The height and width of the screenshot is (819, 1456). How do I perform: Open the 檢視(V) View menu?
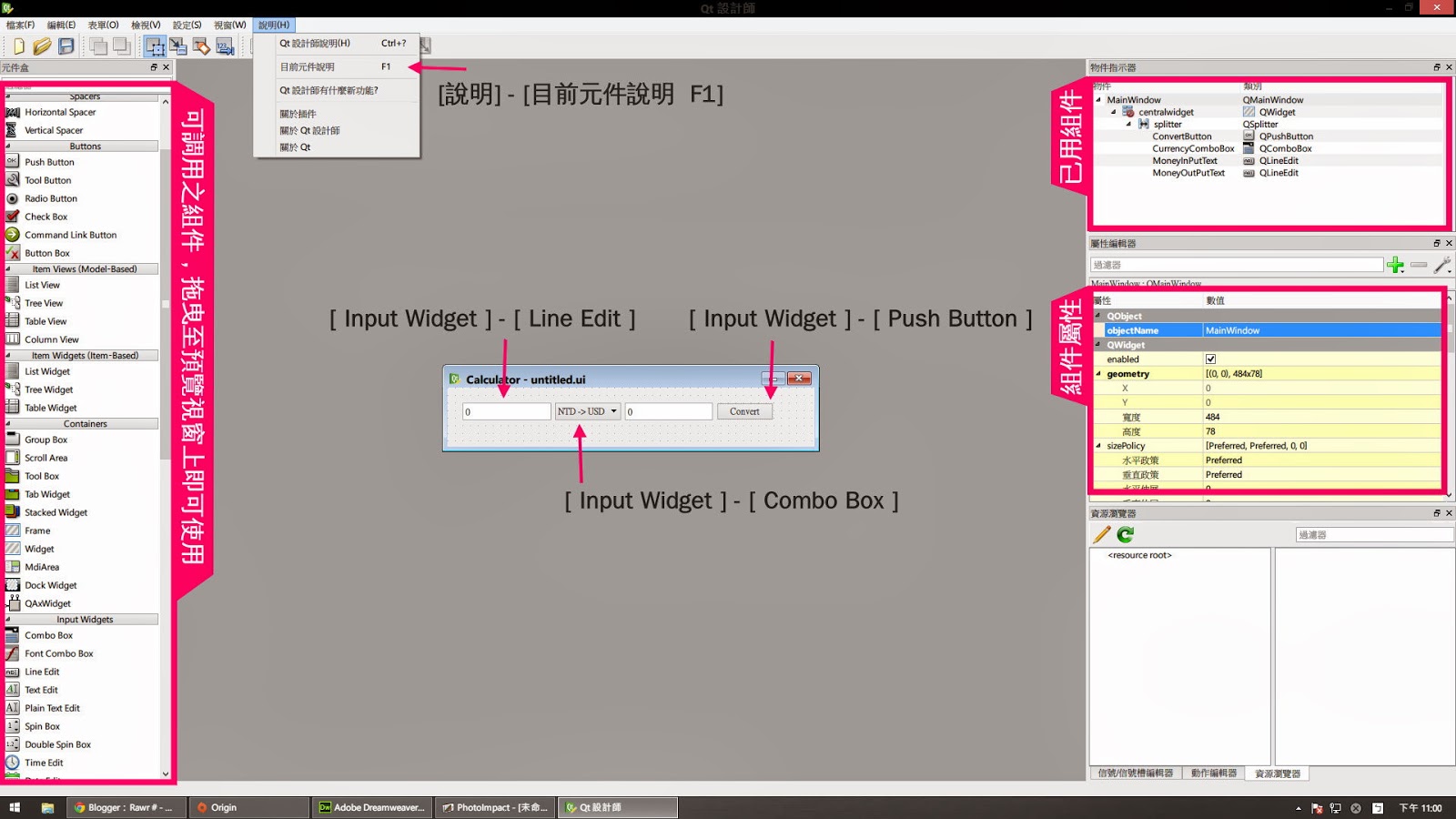click(x=146, y=25)
